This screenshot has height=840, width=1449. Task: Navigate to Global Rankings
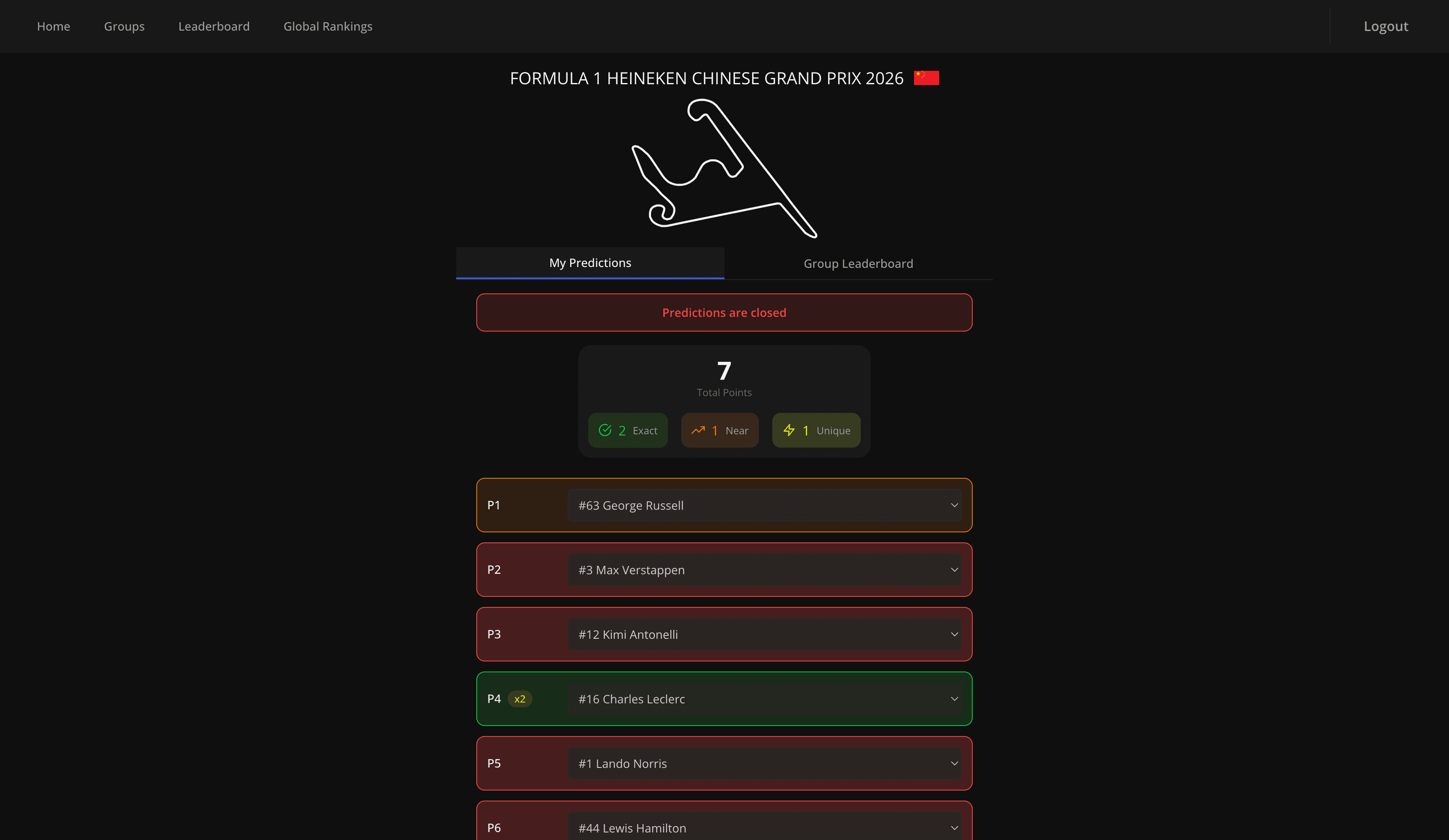tap(328, 26)
